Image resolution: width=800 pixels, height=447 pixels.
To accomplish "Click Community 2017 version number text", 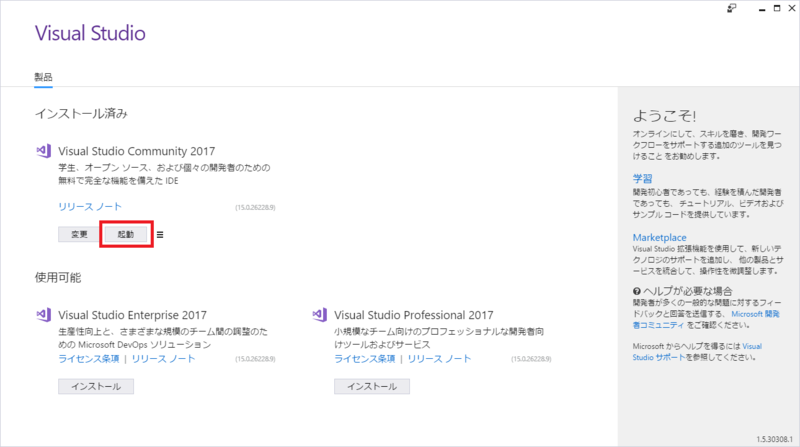I will pos(255,208).
